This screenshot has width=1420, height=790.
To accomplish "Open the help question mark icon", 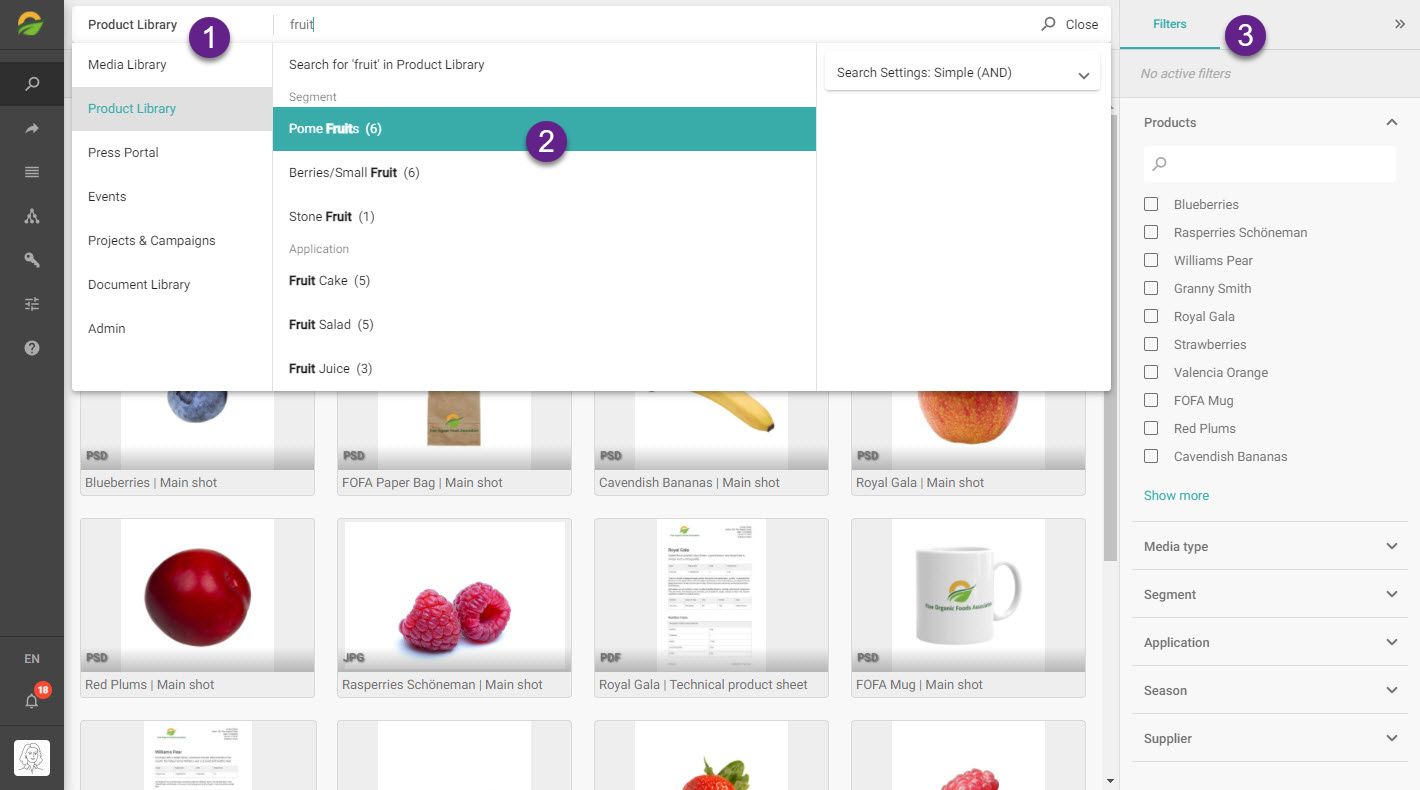I will pyautogui.click(x=32, y=348).
